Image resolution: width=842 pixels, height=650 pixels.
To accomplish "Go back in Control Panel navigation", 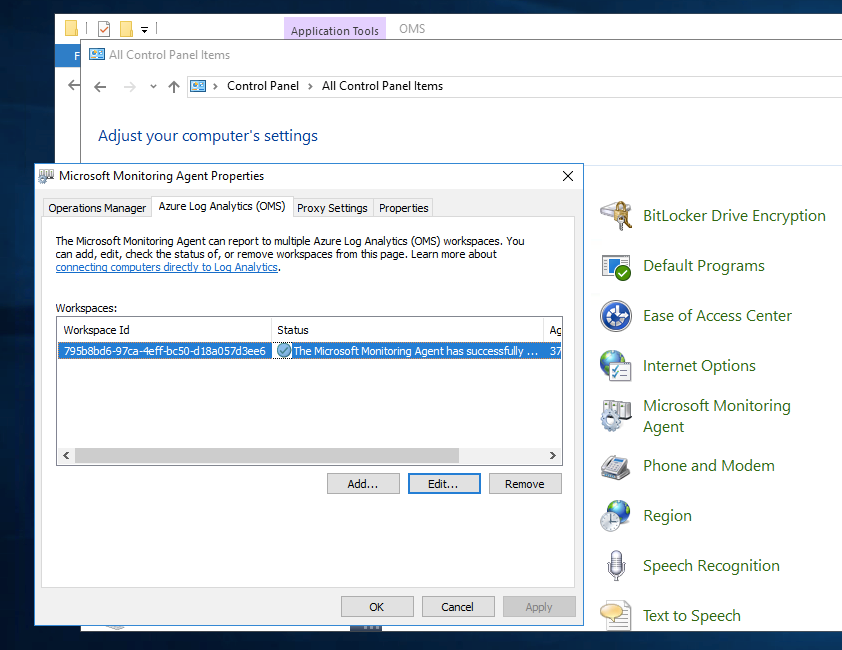I will click(x=100, y=86).
